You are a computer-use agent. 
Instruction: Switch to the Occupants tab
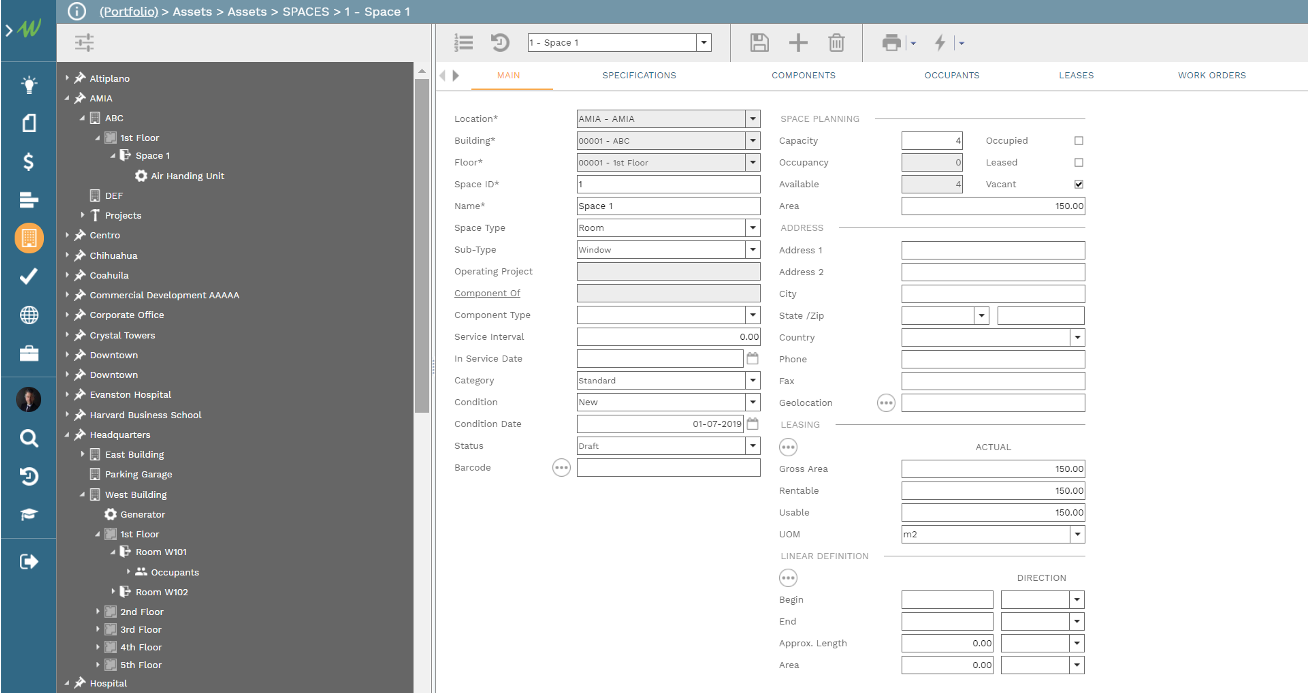point(952,75)
